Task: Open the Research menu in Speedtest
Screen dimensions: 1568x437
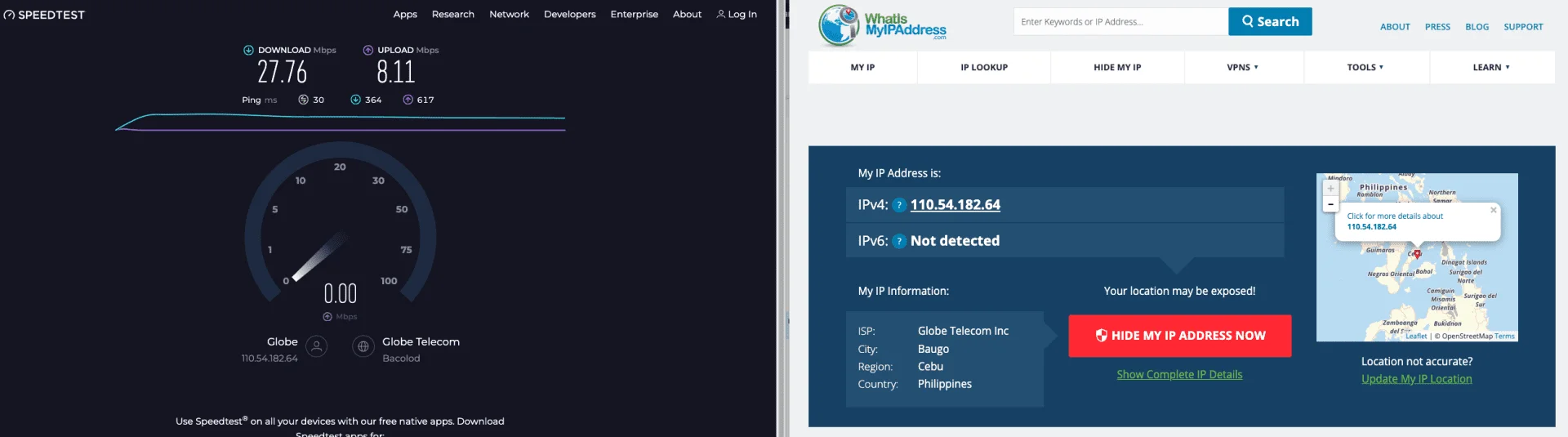Action: 453,14
